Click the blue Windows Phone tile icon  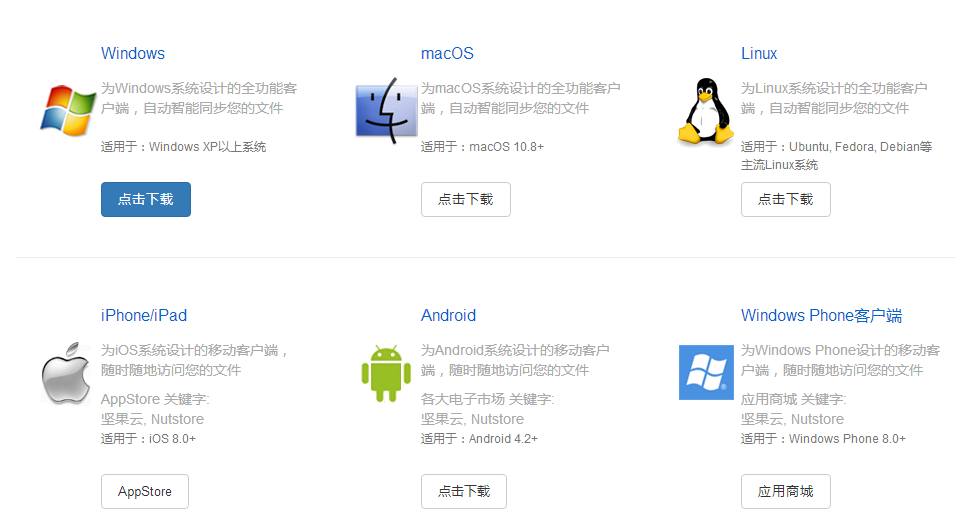[x=706, y=372]
